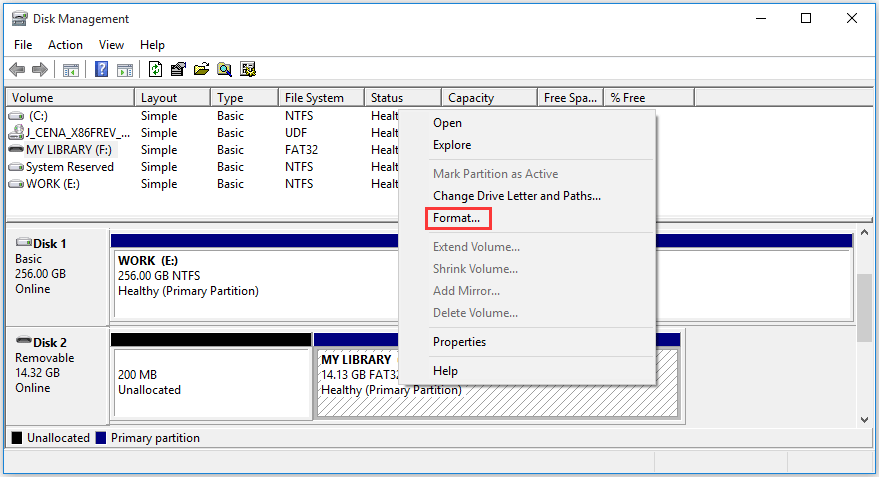The height and width of the screenshot is (477, 879).
Task: Click the Properties toolbar icon
Action: [178, 70]
